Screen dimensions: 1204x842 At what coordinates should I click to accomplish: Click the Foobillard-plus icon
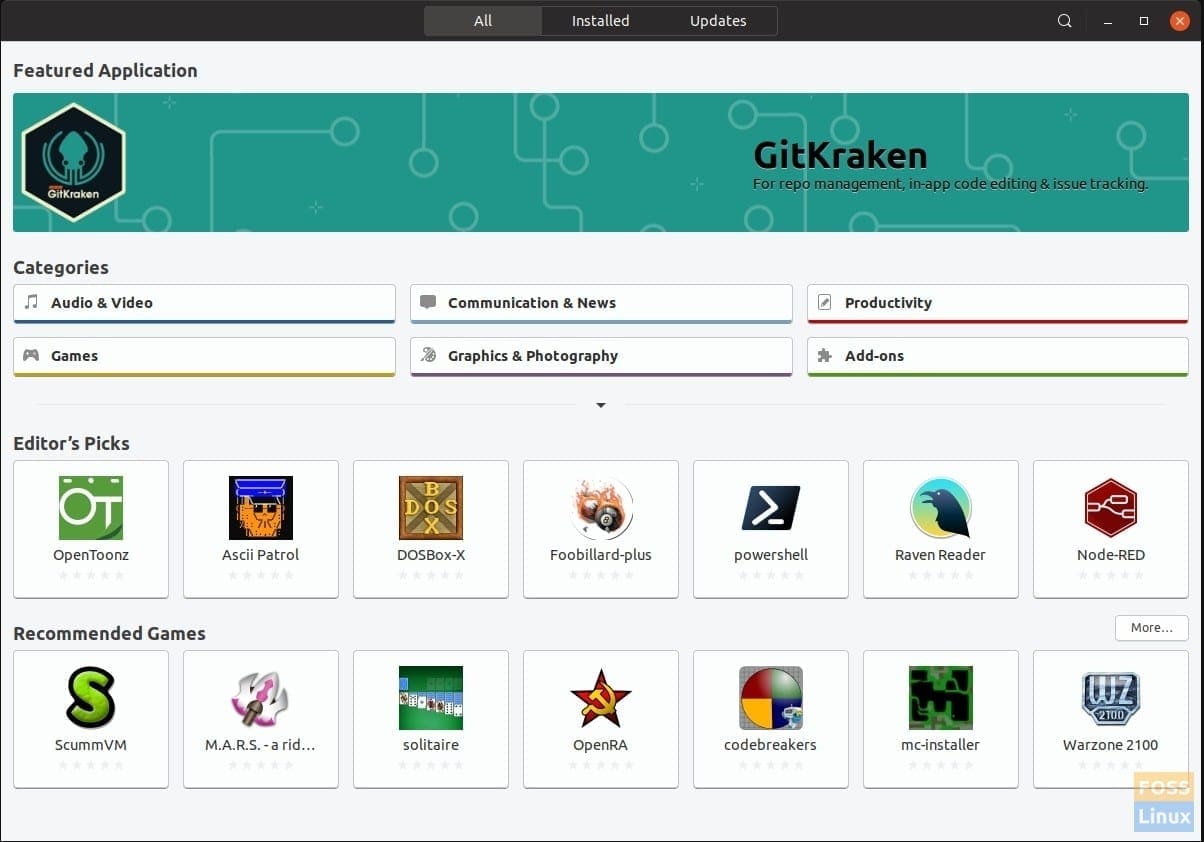coord(601,508)
